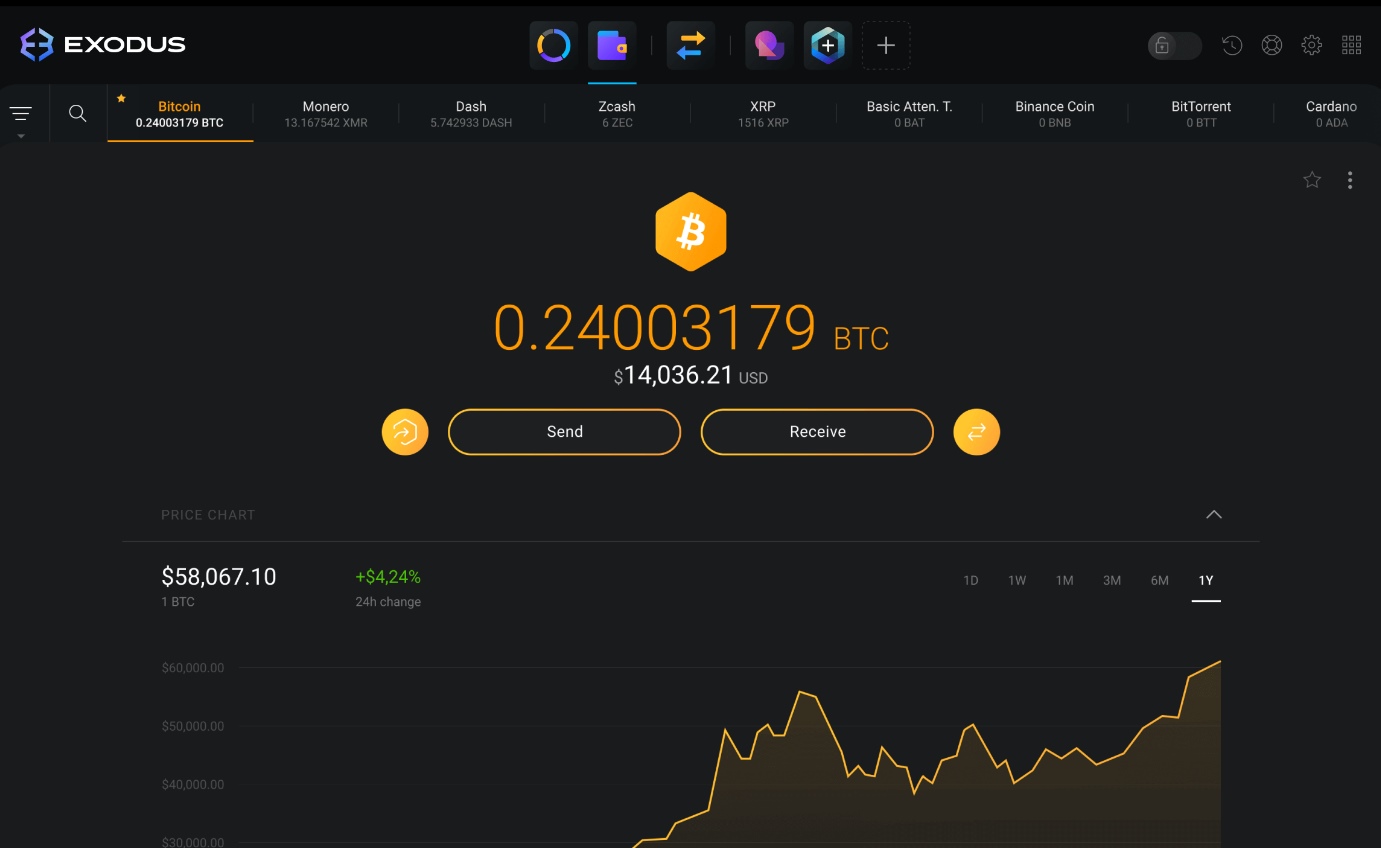Toggle the wallet lock switch
Screen dimensions: 1381x848
(1174, 45)
